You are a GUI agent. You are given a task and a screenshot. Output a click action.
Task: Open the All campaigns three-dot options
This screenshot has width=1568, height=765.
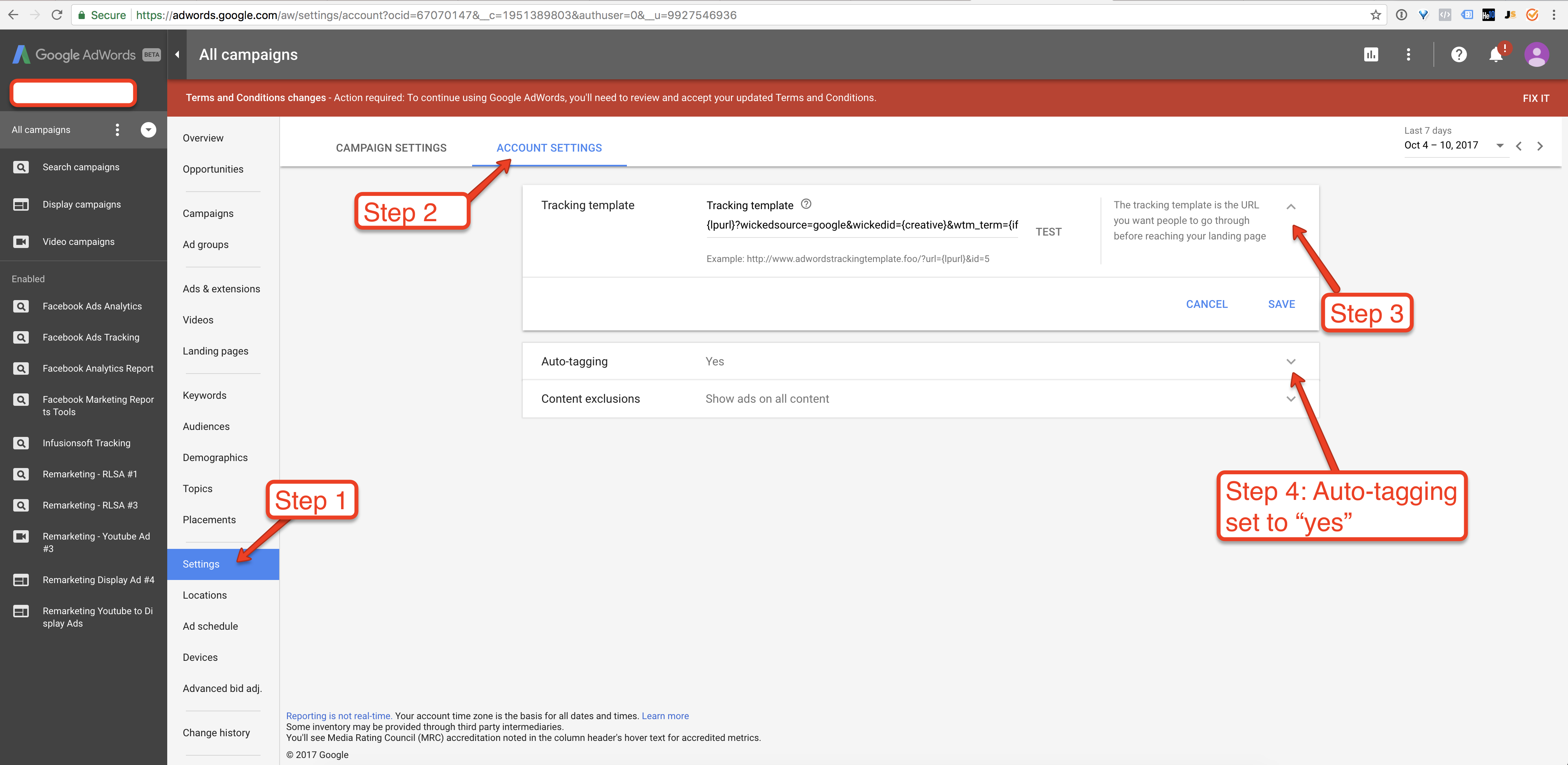(117, 129)
